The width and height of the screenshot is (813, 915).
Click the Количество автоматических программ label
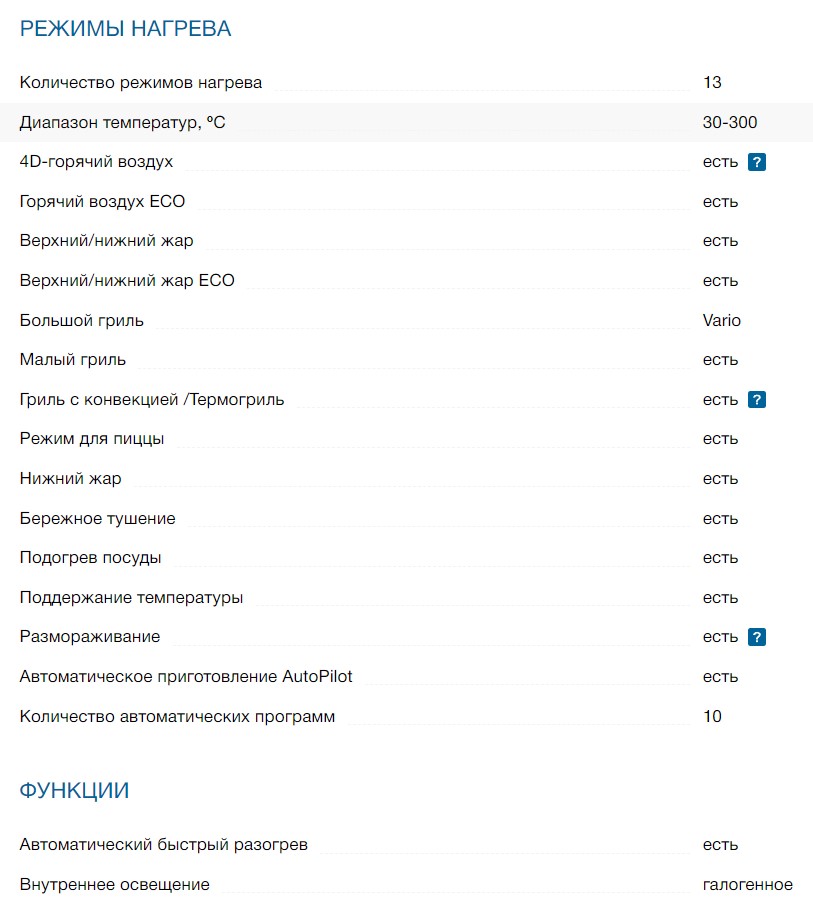tap(177, 717)
